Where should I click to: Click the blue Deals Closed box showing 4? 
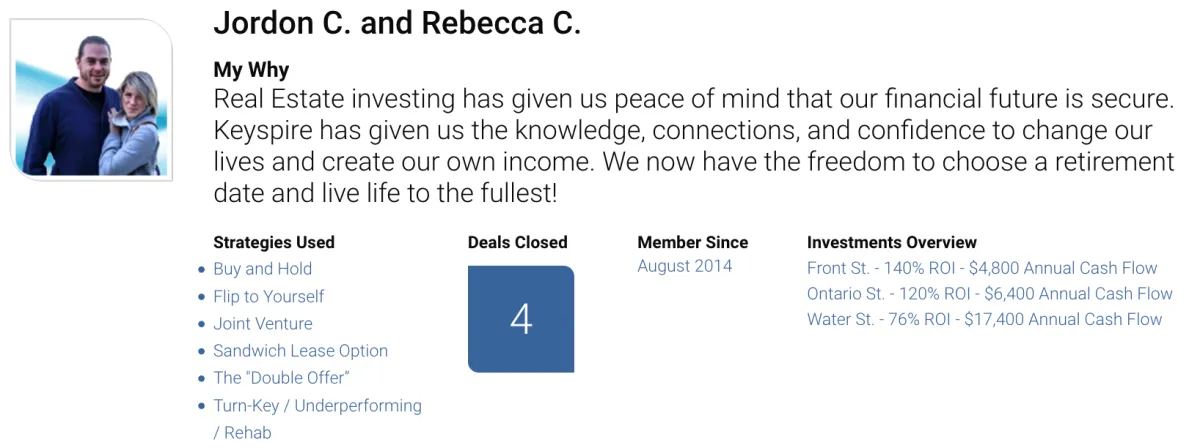[521, 319]
